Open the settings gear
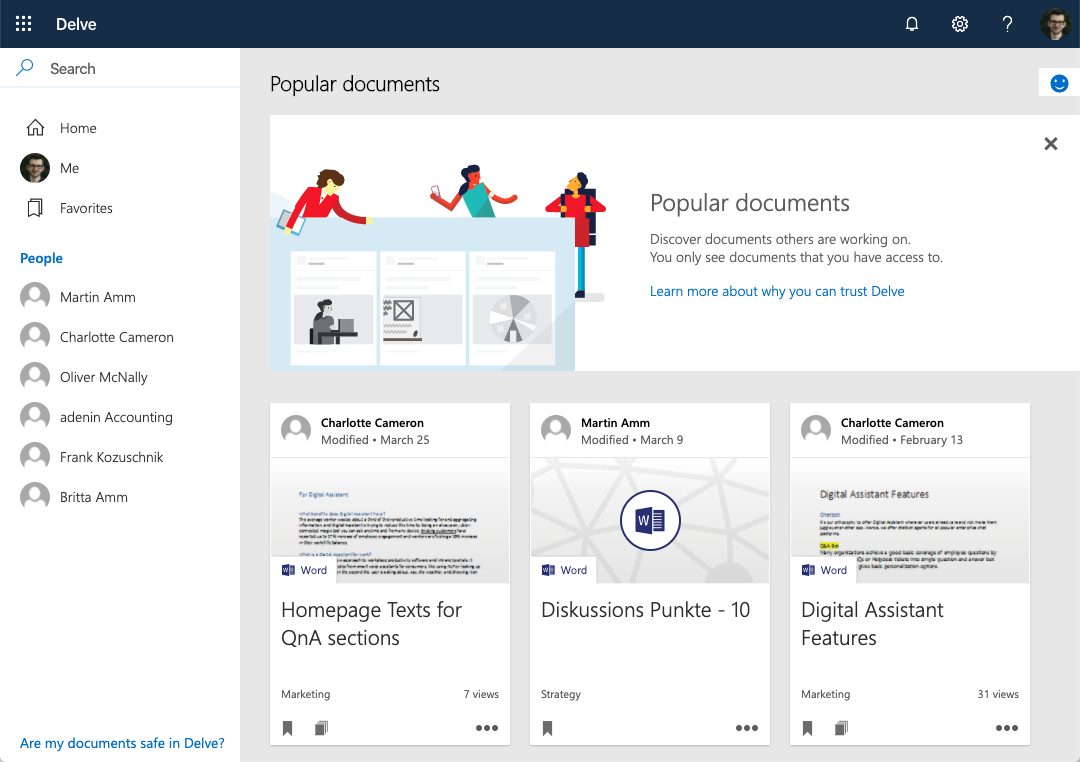The height and width of the screenshot is (762, 1080). tap(959, 24)
